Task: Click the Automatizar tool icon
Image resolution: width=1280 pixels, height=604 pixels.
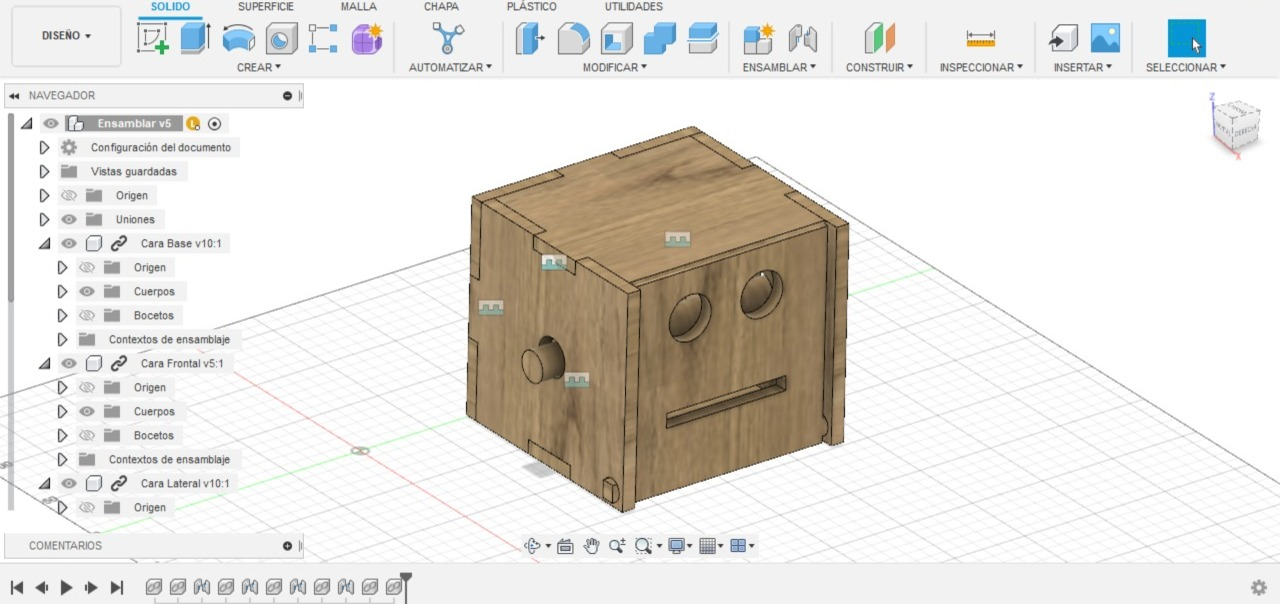Action: (x=449, y=38)
